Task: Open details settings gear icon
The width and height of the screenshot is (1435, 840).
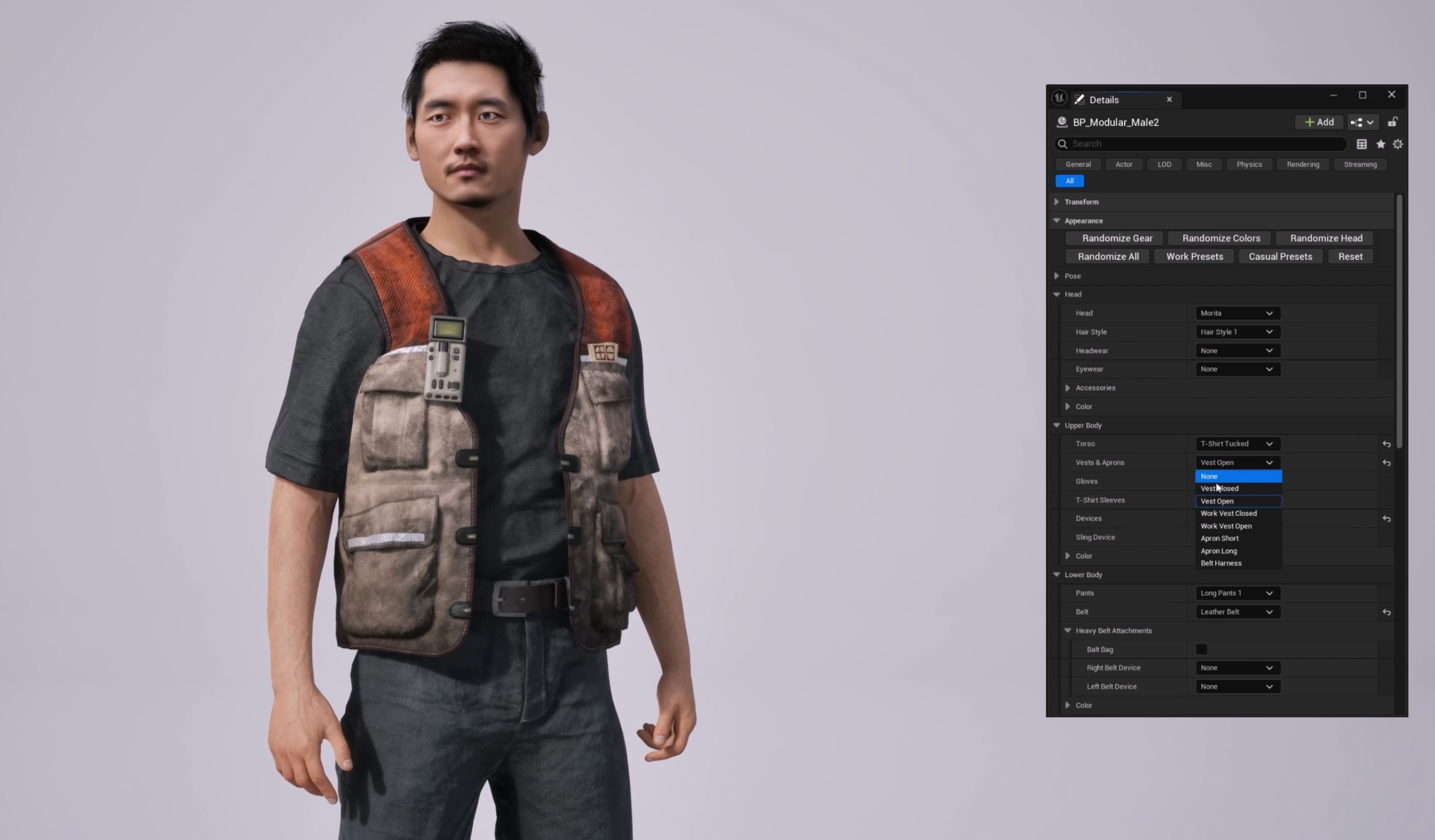Action: pos(1397,144)
